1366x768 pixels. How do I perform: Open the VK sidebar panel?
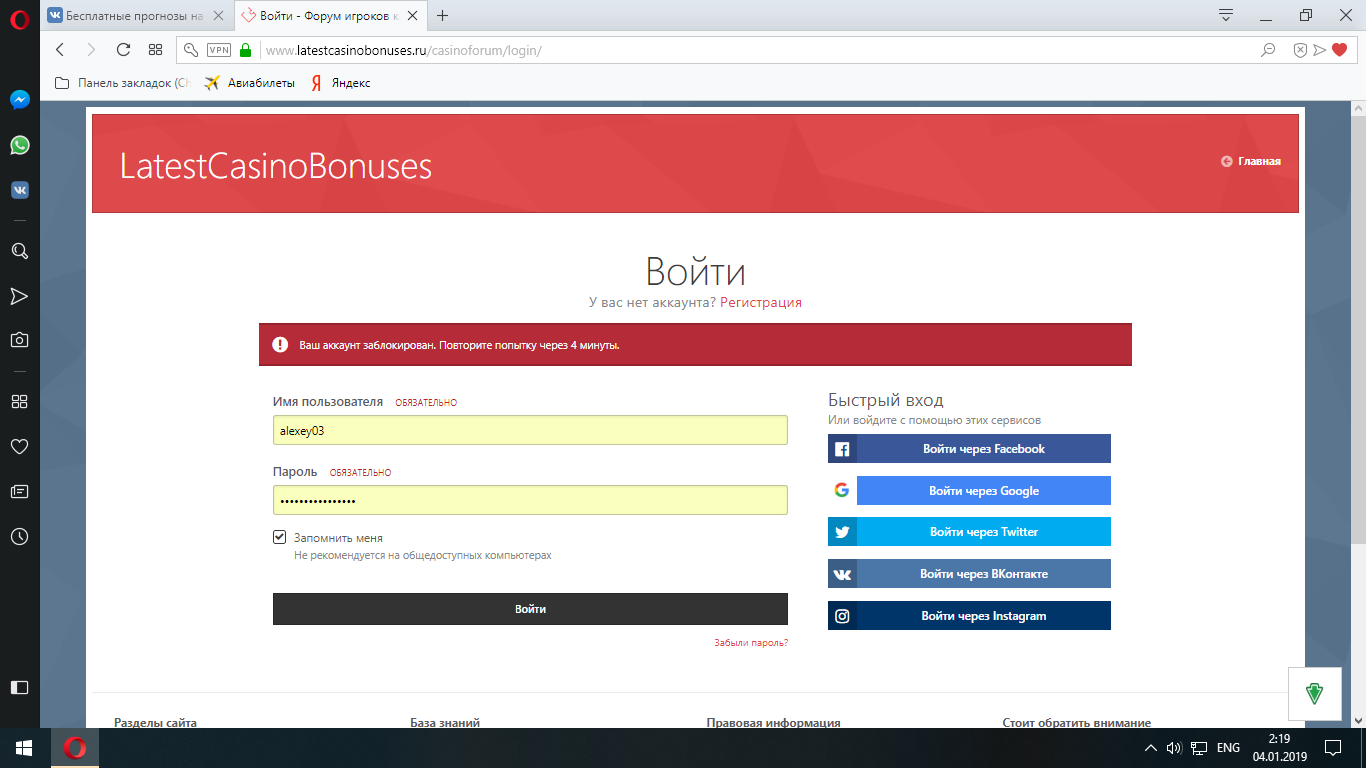[19, 190]
